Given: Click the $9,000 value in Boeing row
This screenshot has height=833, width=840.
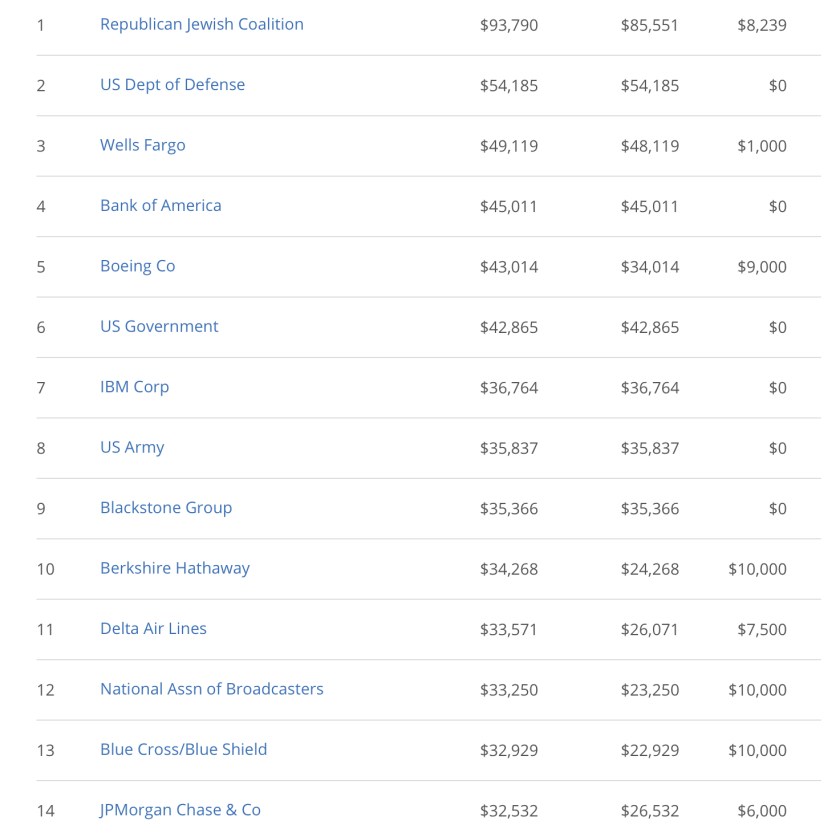Looking at the screenshot, I should click(761, 267).
